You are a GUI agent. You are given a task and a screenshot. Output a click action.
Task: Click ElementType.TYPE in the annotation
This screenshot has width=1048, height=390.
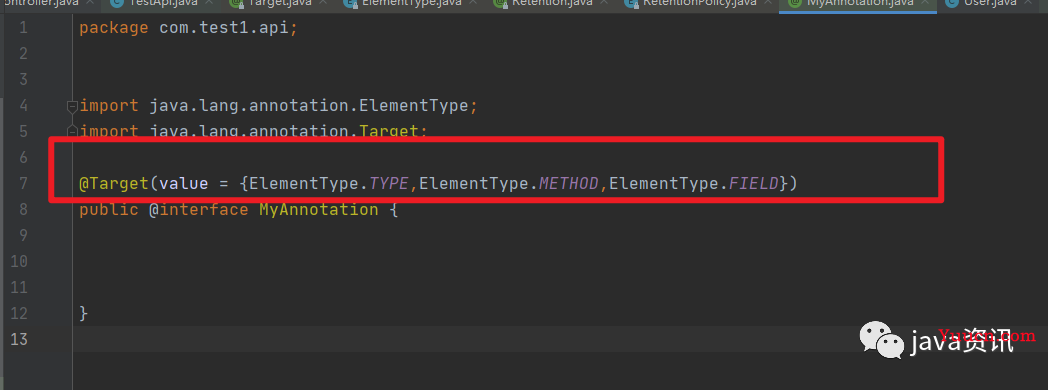pyautogui.click(x=328, y=183)
